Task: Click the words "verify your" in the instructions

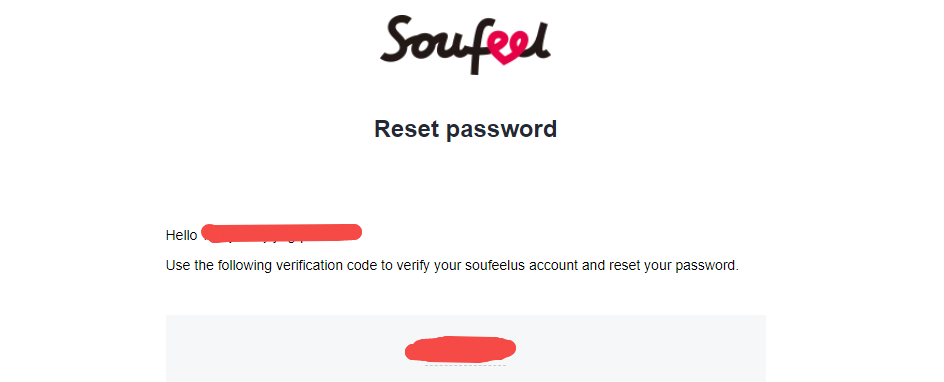Action: [x=429, y=266]
